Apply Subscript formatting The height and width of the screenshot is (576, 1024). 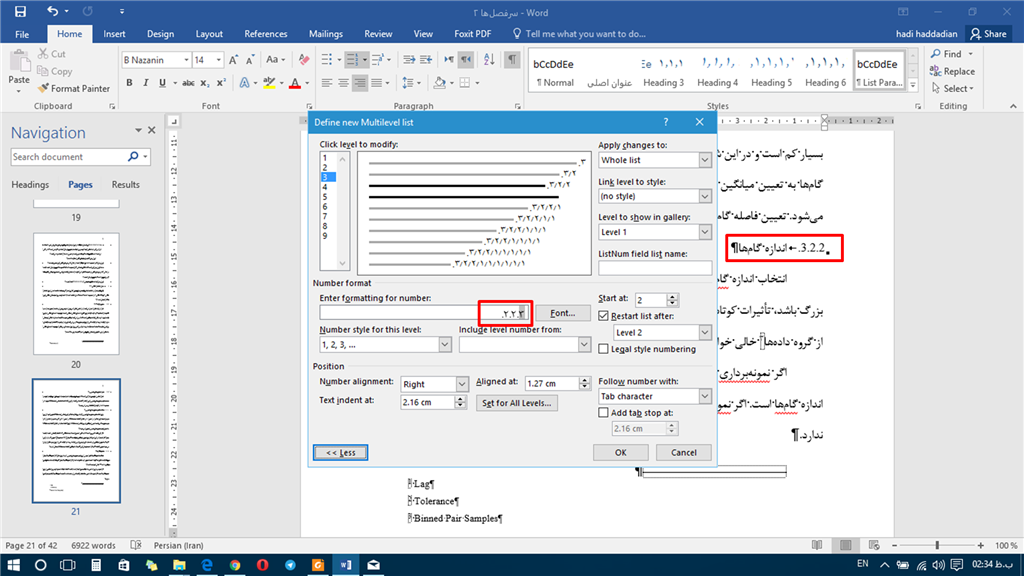coord(205,82)
